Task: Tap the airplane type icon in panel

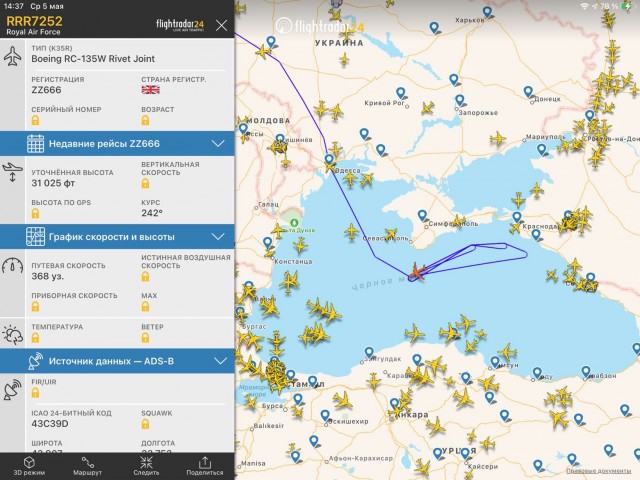Action: pyautogui.click(x=13, y=57)
